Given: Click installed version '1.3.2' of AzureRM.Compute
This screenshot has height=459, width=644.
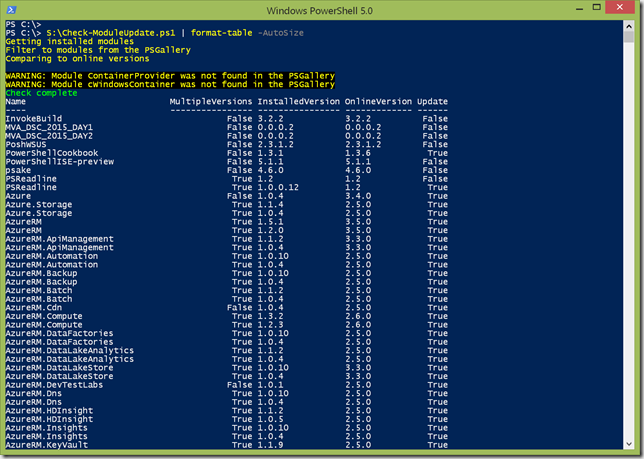Looking at the screenshot, I should (270, 316).
